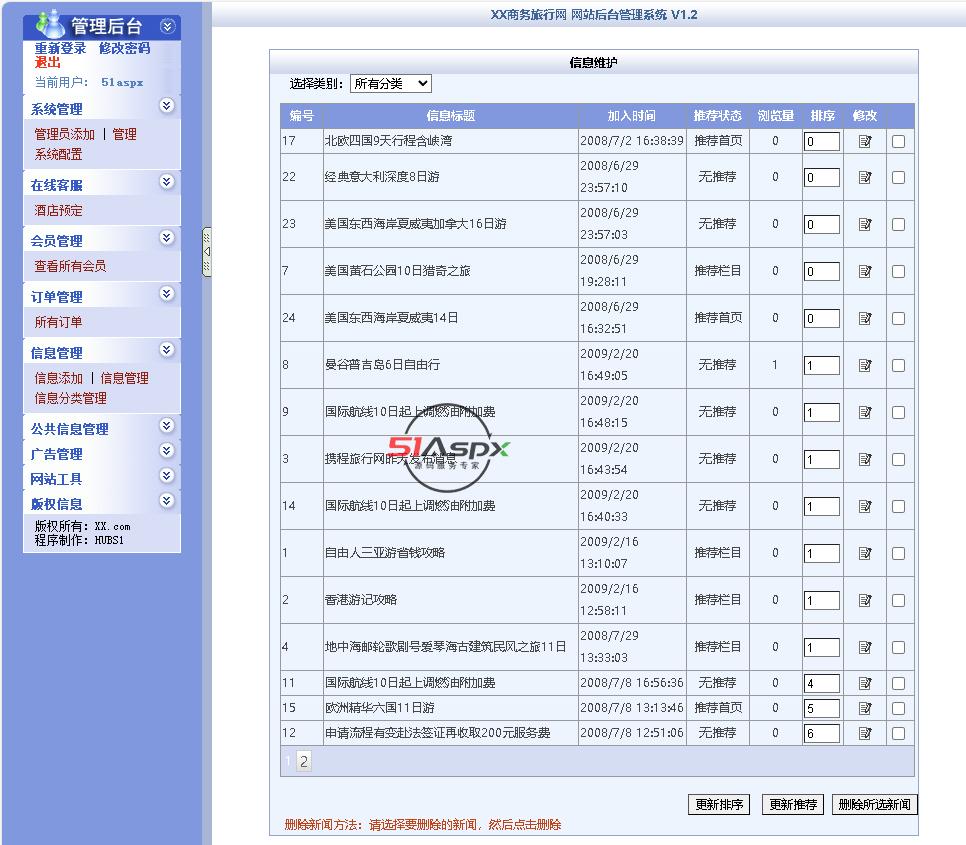Go to page 2 of the list

(x=304, y=761)
